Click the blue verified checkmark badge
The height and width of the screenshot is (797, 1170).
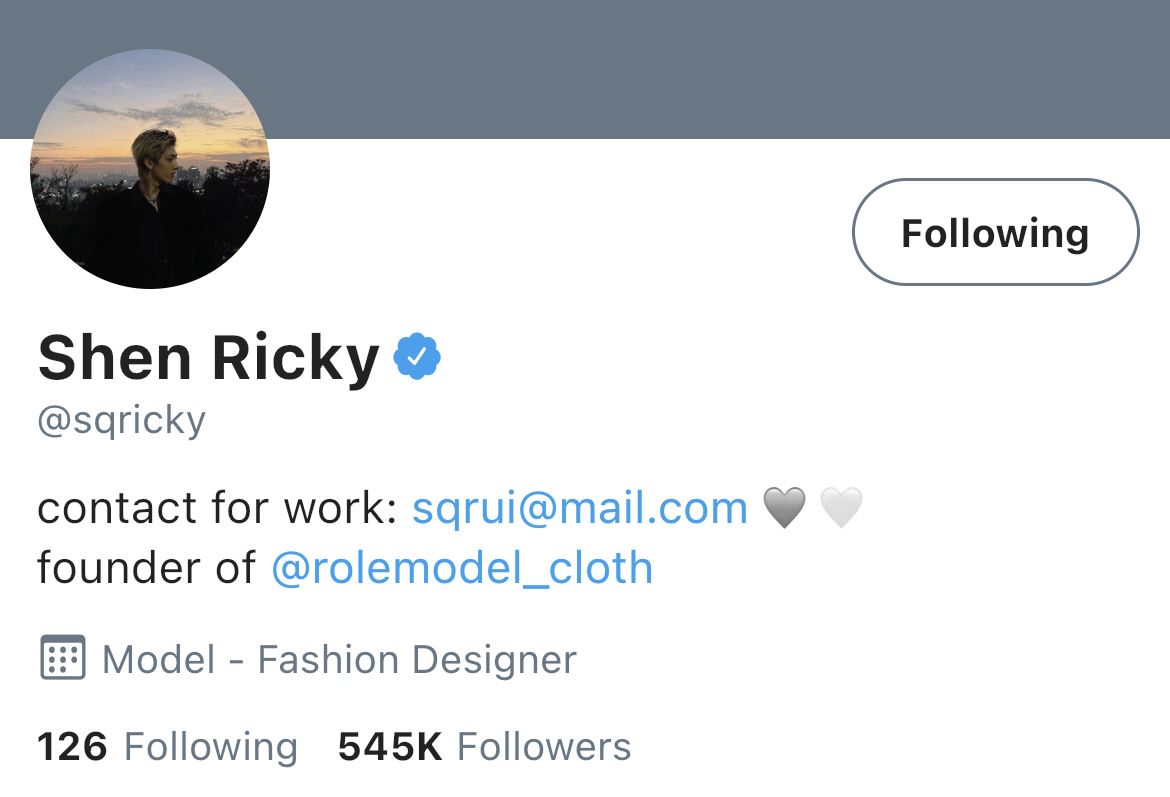click(x=417, y=357)
